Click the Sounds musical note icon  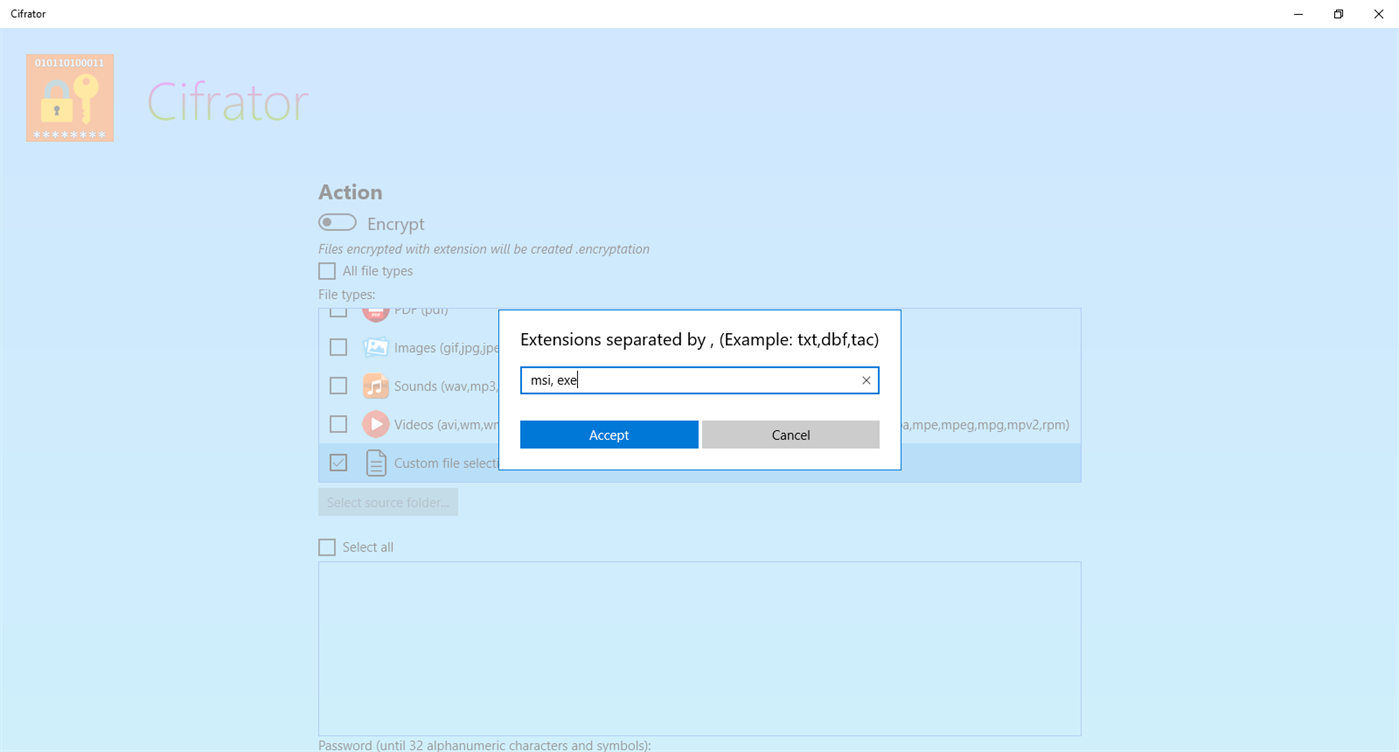(375, 385)
